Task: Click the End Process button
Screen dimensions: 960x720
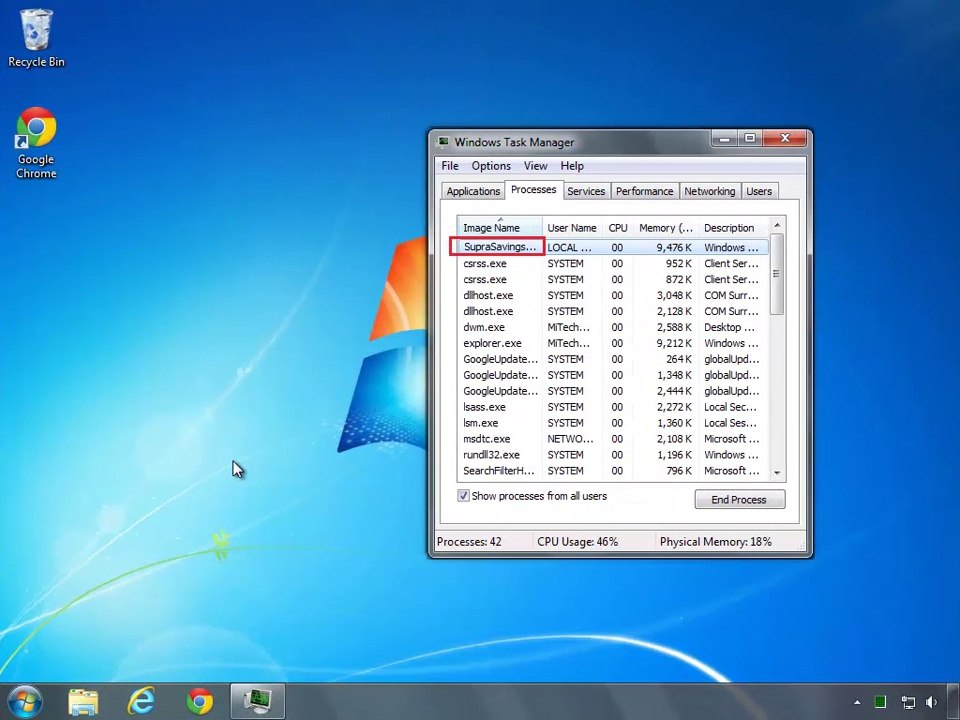Action: coord(740,500)
